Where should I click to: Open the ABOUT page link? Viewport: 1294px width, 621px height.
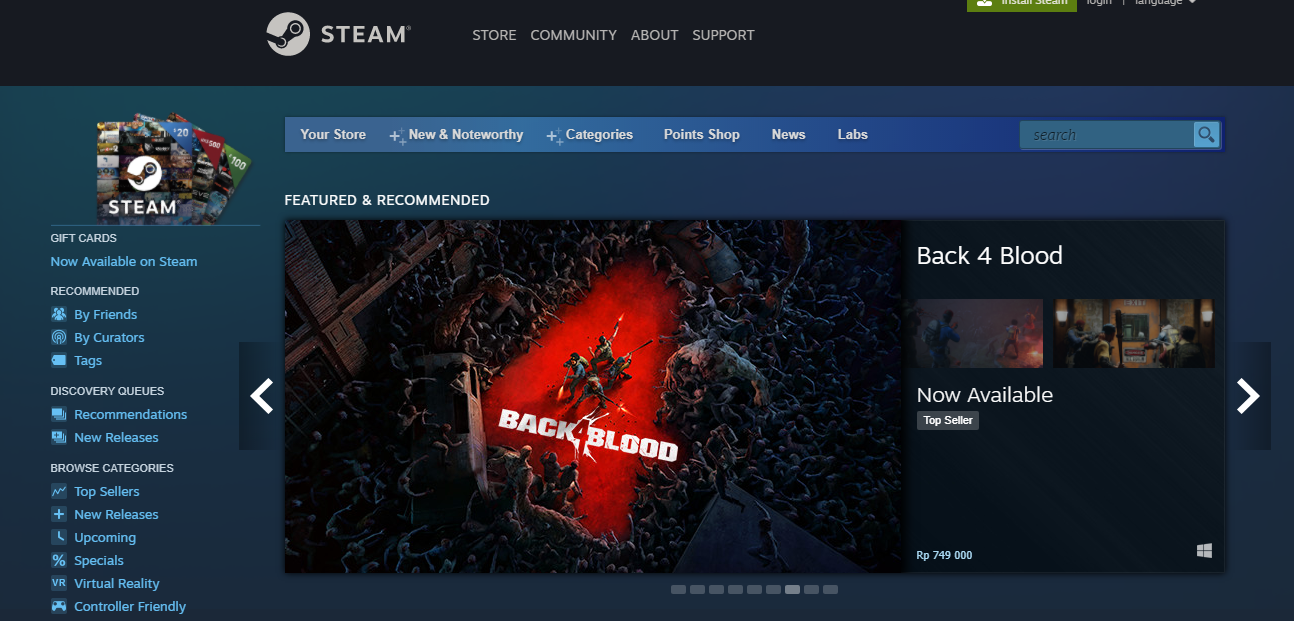[655, 35]
